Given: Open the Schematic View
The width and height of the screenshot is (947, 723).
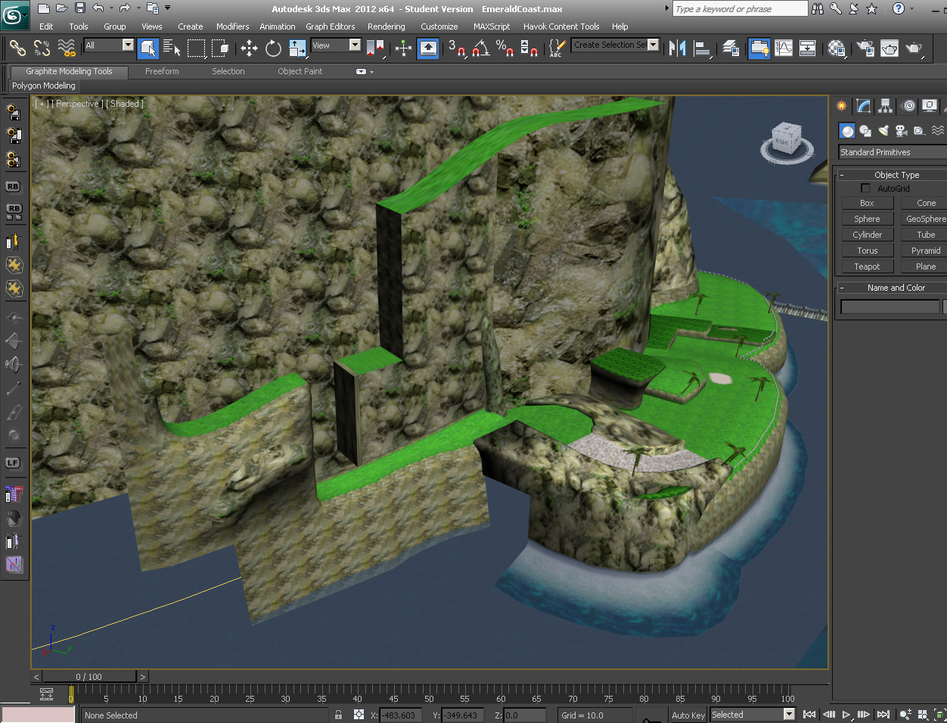Looking at the screenshot, I should pyautogui.click(x=807, y=48).
